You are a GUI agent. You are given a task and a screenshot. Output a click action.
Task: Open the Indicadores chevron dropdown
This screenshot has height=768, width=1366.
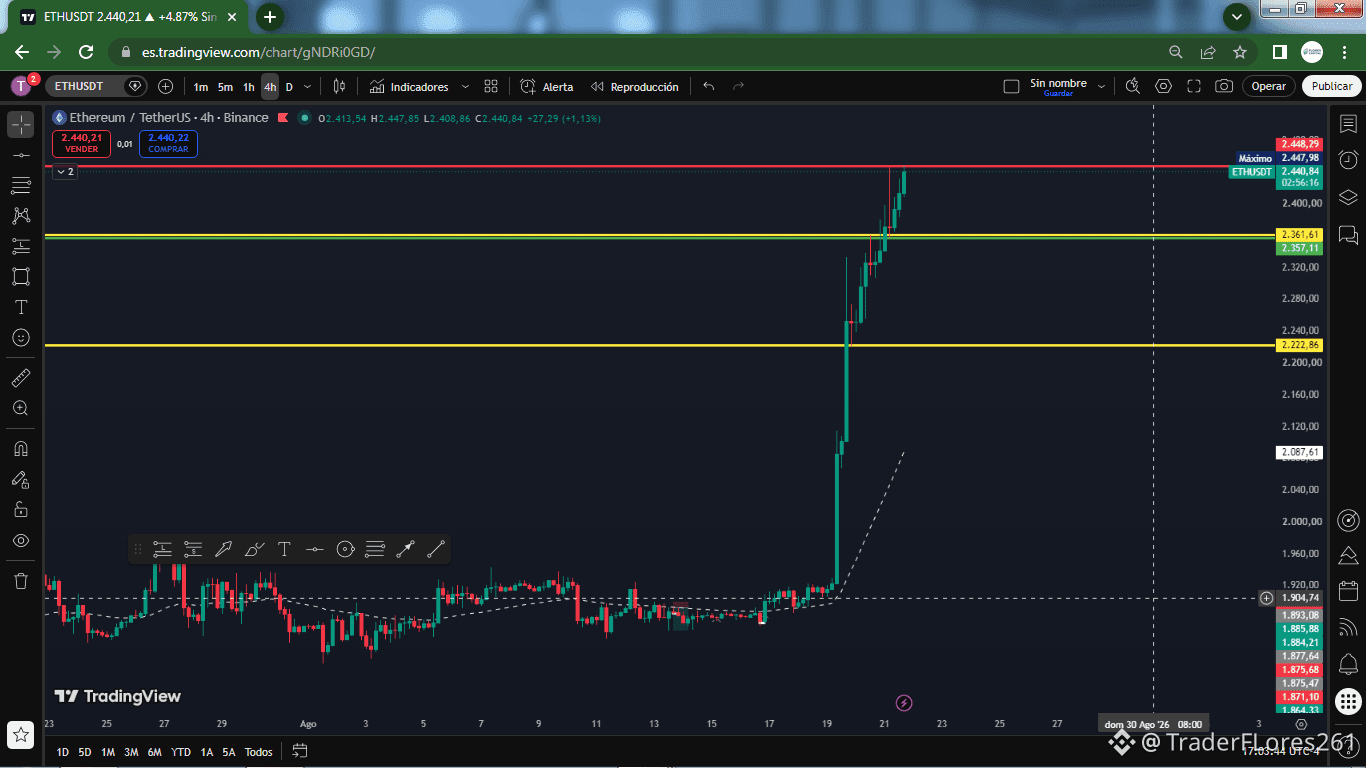click(x=465, y=87)
